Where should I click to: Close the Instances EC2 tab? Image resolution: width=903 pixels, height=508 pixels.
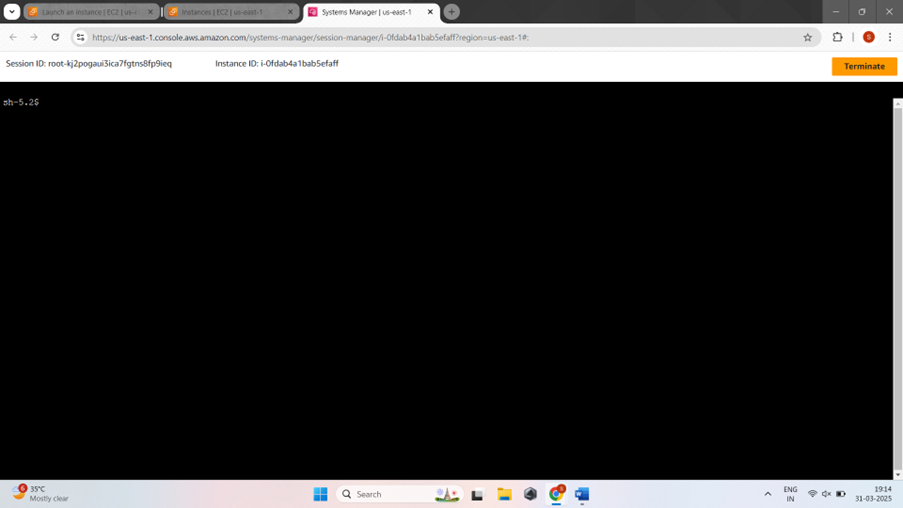[290, 12]
